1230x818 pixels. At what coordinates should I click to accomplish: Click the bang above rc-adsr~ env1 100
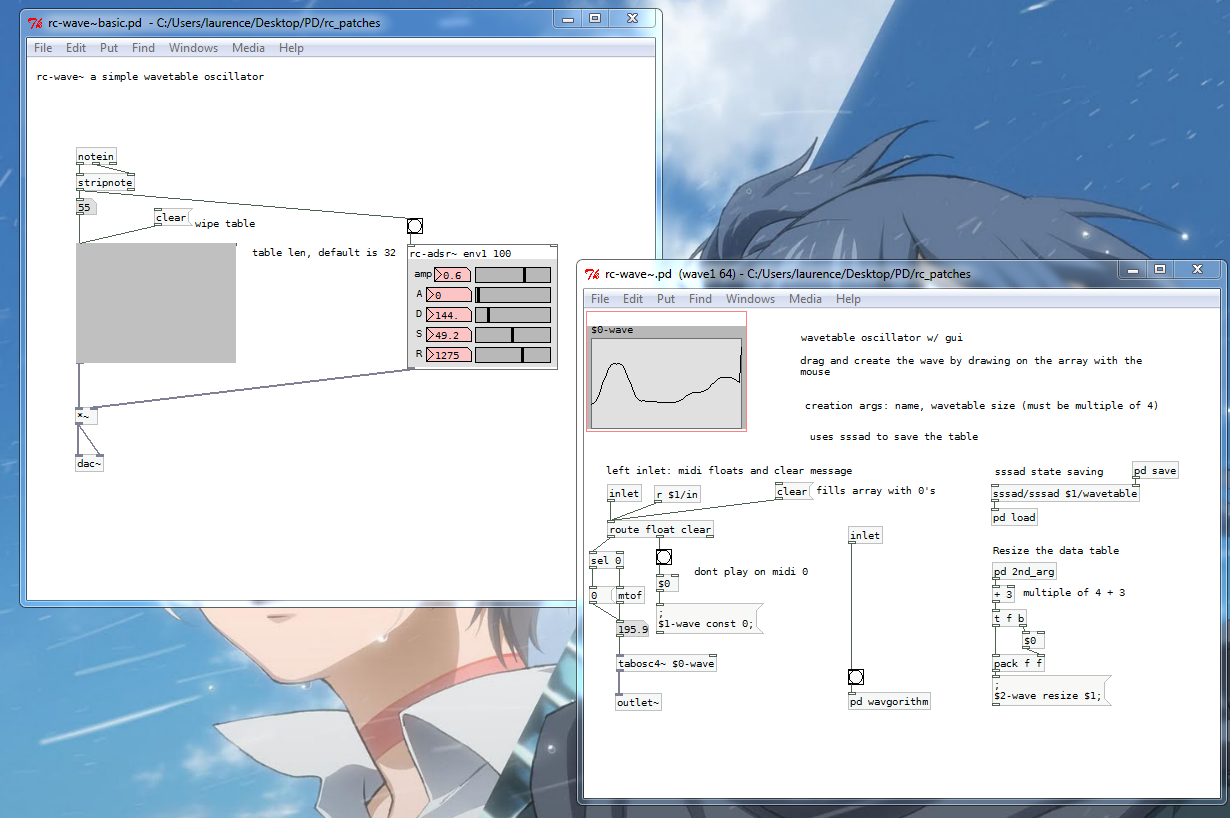pyautogui.click(x=415, y=226)
